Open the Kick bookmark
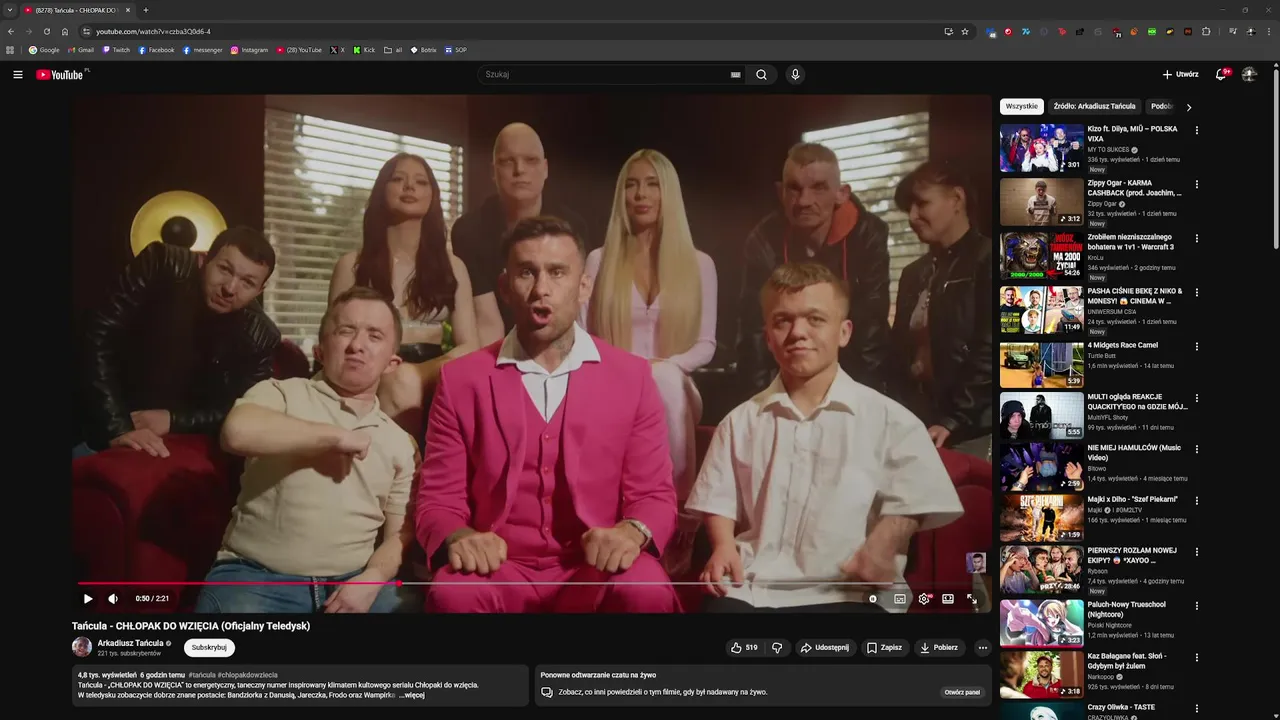1280x720 pixels. coord(364,50)
